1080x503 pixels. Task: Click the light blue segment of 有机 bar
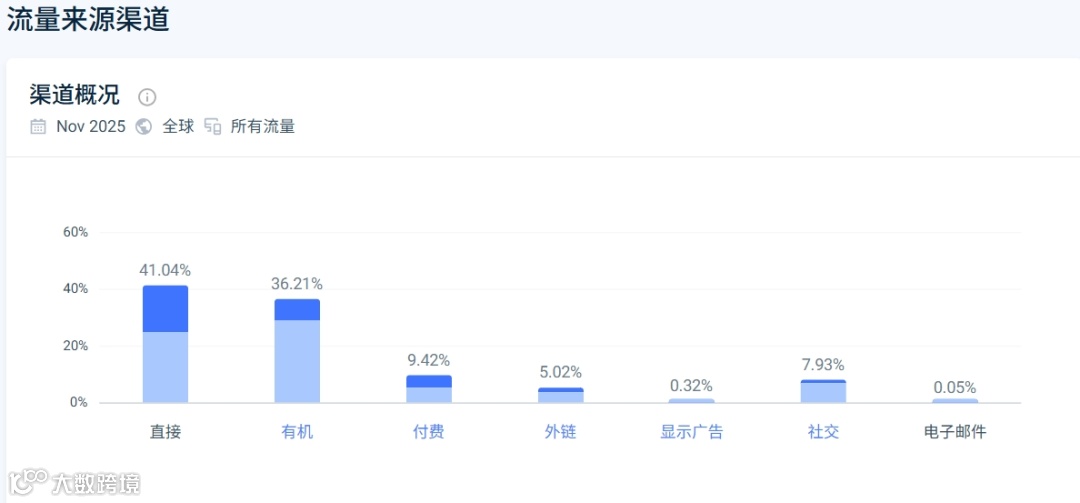pos(297,361)
